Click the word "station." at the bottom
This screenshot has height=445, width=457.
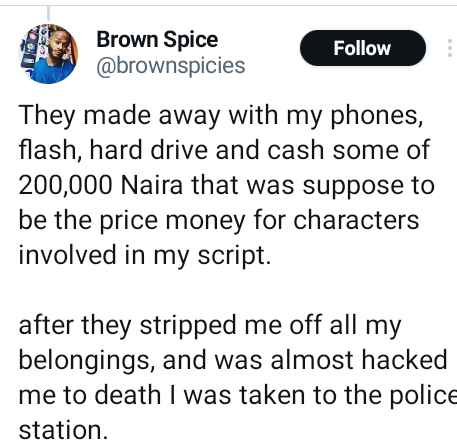pos(63,431)
